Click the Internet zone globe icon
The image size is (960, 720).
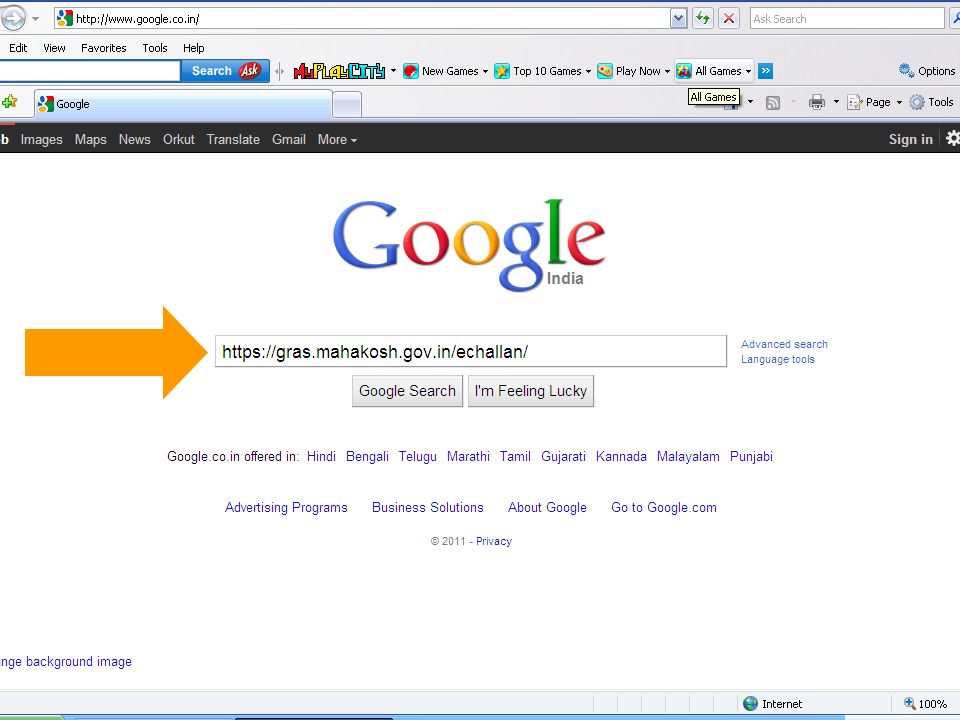[751, 703]
